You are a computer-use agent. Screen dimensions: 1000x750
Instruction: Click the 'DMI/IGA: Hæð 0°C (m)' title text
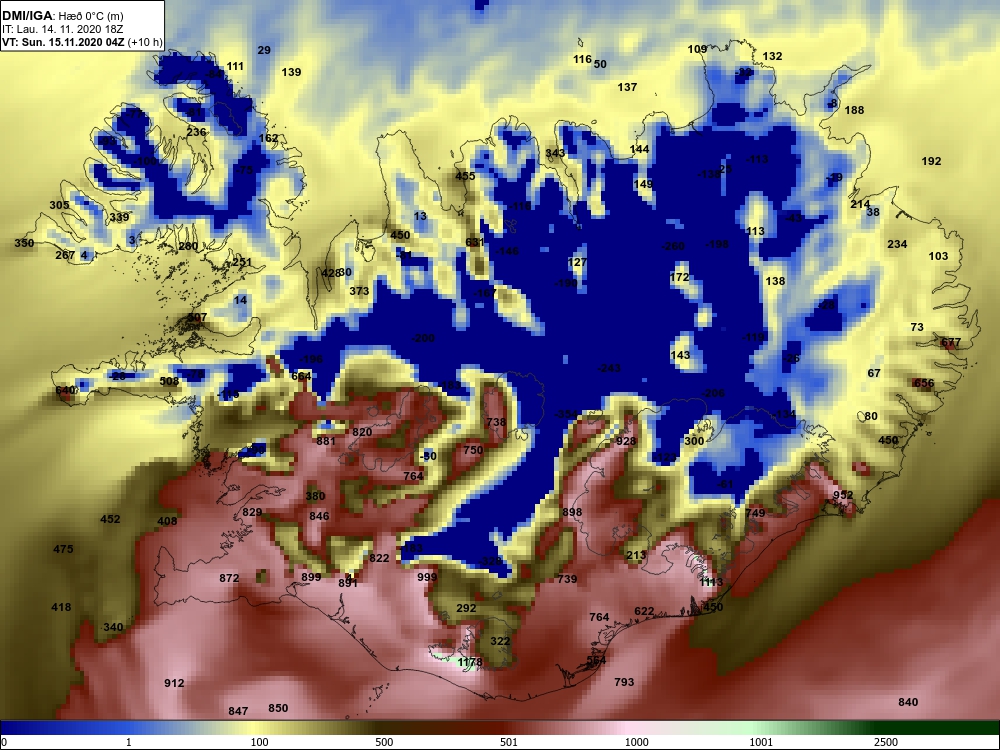(x=62, y=15)
